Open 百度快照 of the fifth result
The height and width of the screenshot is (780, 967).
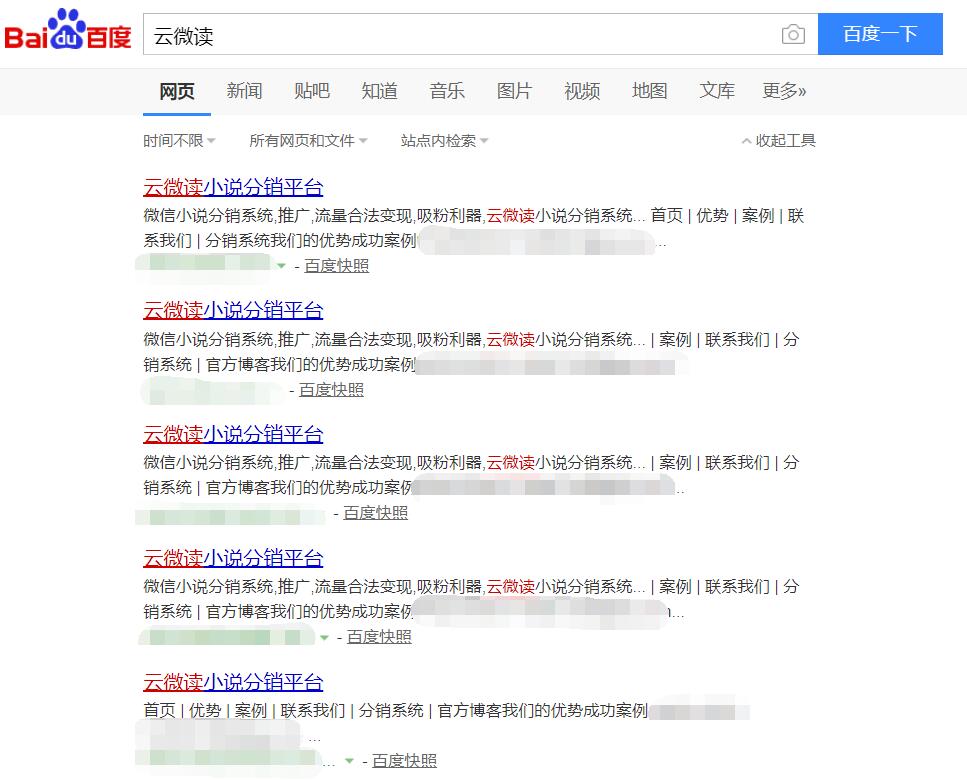405,761
